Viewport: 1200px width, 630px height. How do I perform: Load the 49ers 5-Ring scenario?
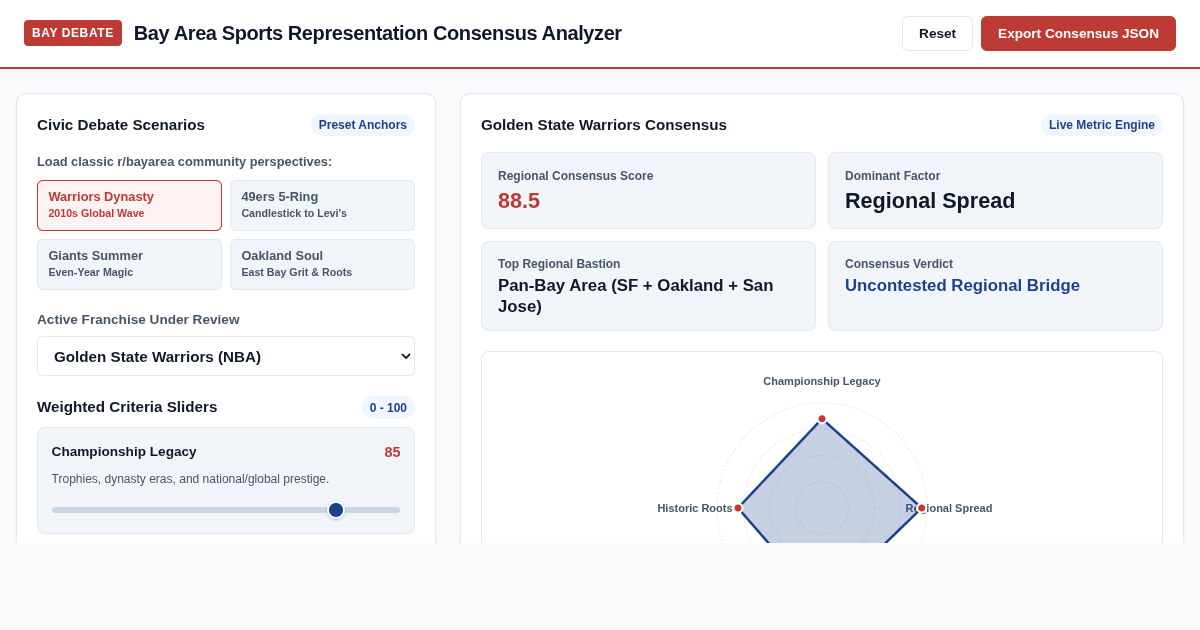click(322, 205)
